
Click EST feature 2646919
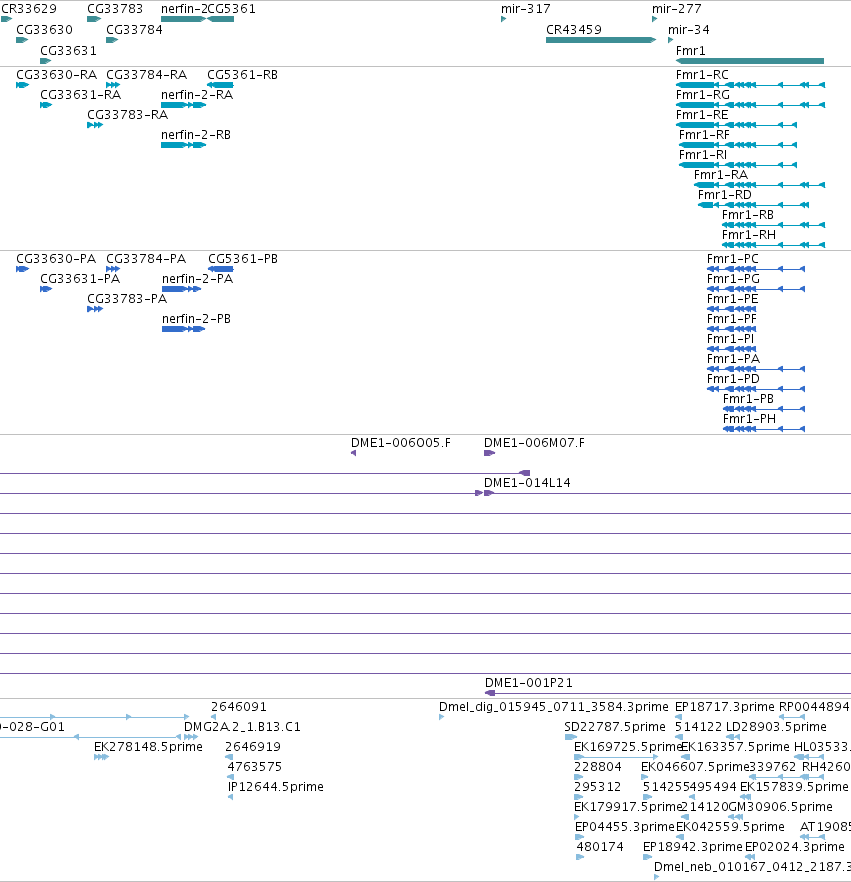pos(228,757)
